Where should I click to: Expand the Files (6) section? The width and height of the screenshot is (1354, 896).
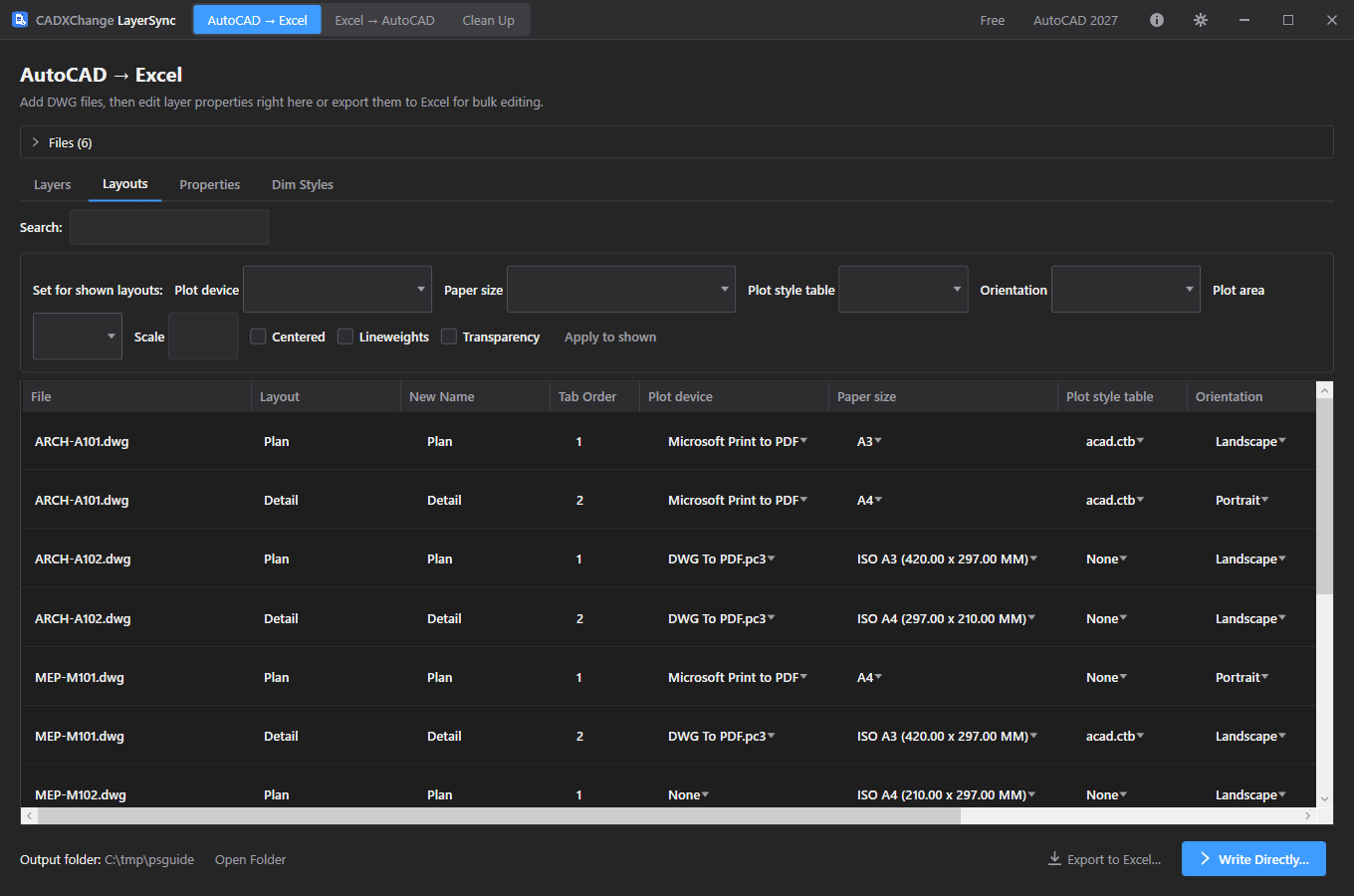click(677, 142)
